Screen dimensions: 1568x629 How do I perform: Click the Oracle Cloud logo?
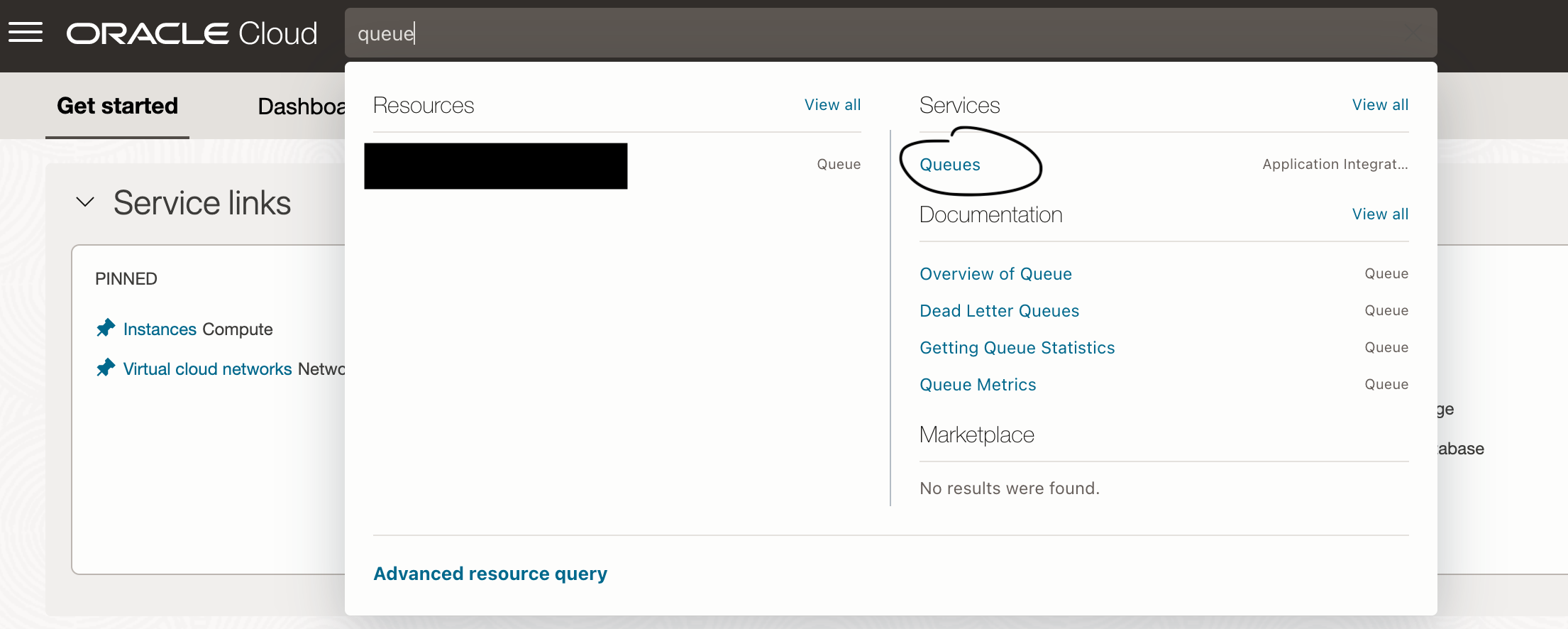pos(192,33)
